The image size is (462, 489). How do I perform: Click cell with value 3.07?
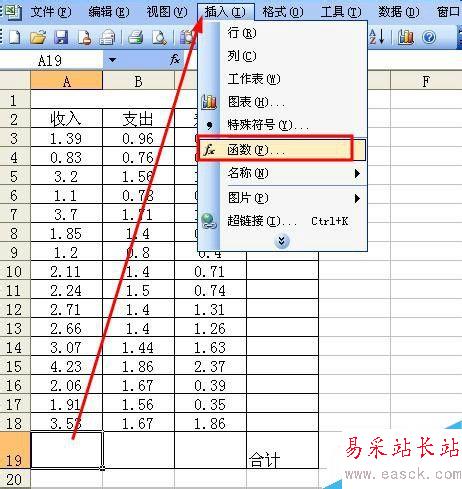coord(66,347)
